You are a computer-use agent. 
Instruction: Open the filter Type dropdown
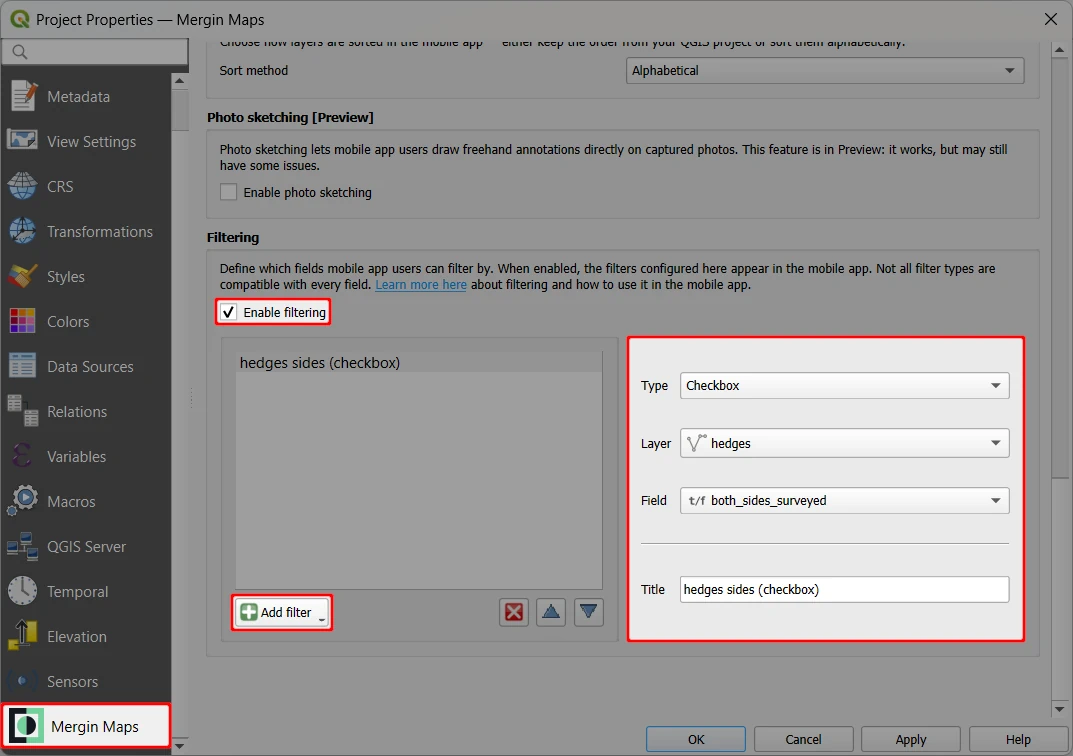844,385
